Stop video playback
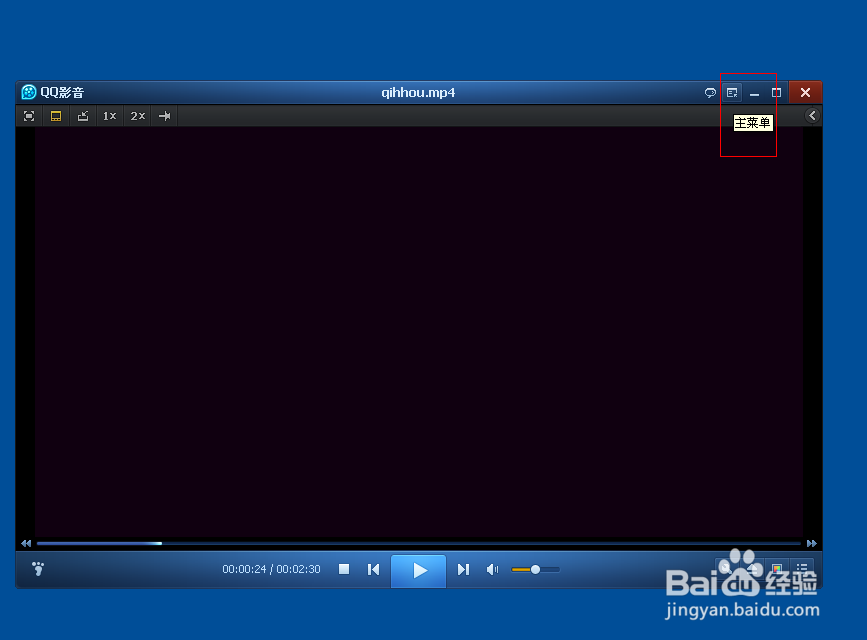Screen dimensions: 867x640 [344, 569]
